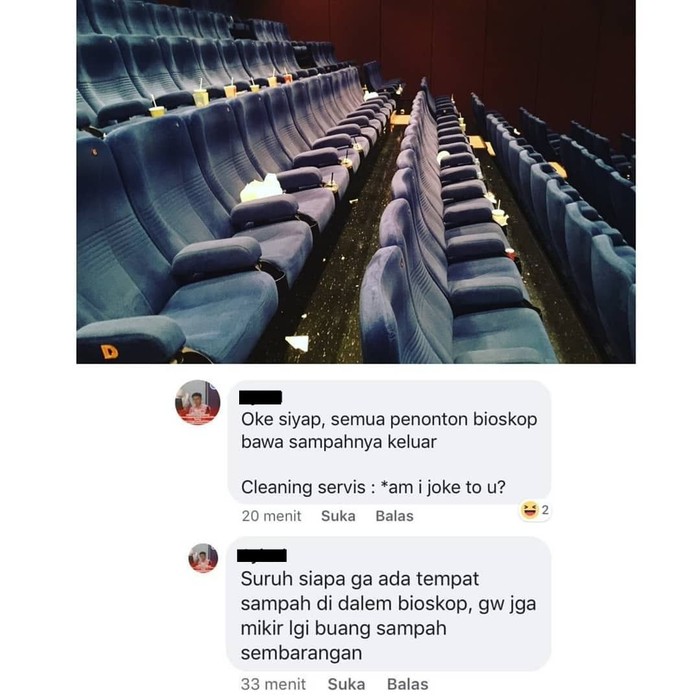Click redacted name above 'Suruh siapa' comment
700x700 pixels.
(x=262, y=555)
